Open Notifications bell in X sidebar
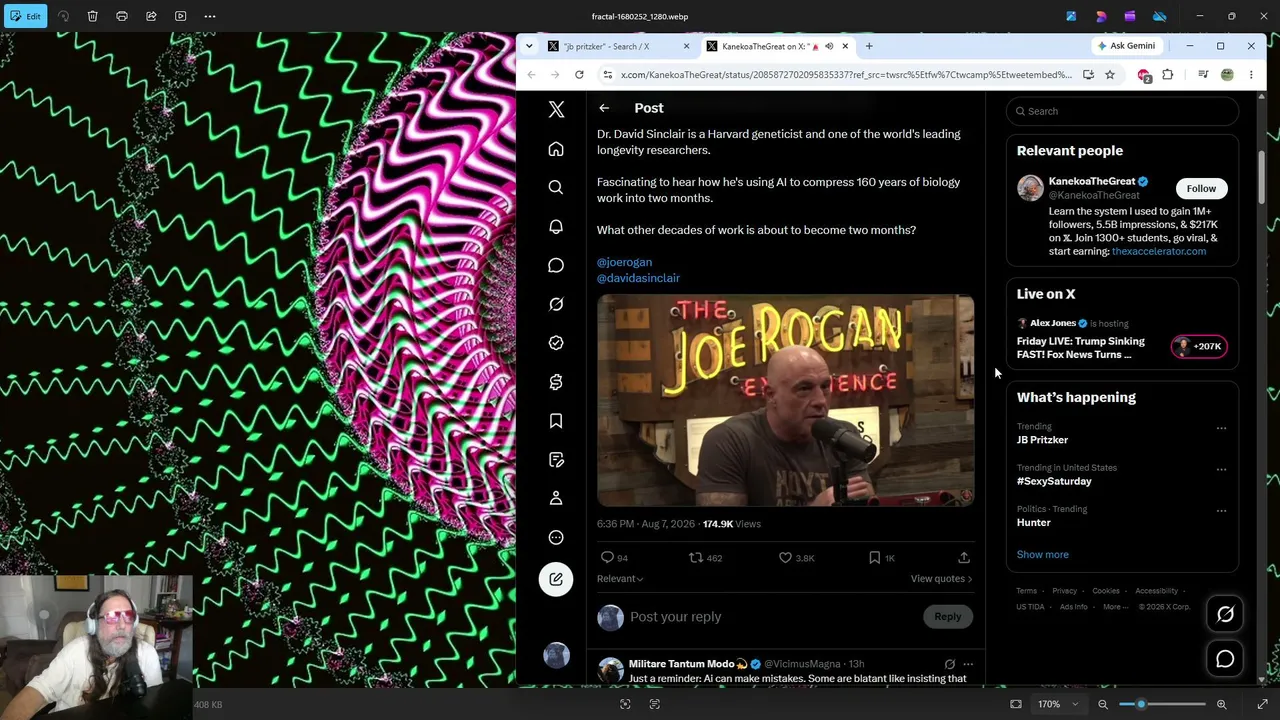Viewport: 1280px width, 720px height. point(556,227)
